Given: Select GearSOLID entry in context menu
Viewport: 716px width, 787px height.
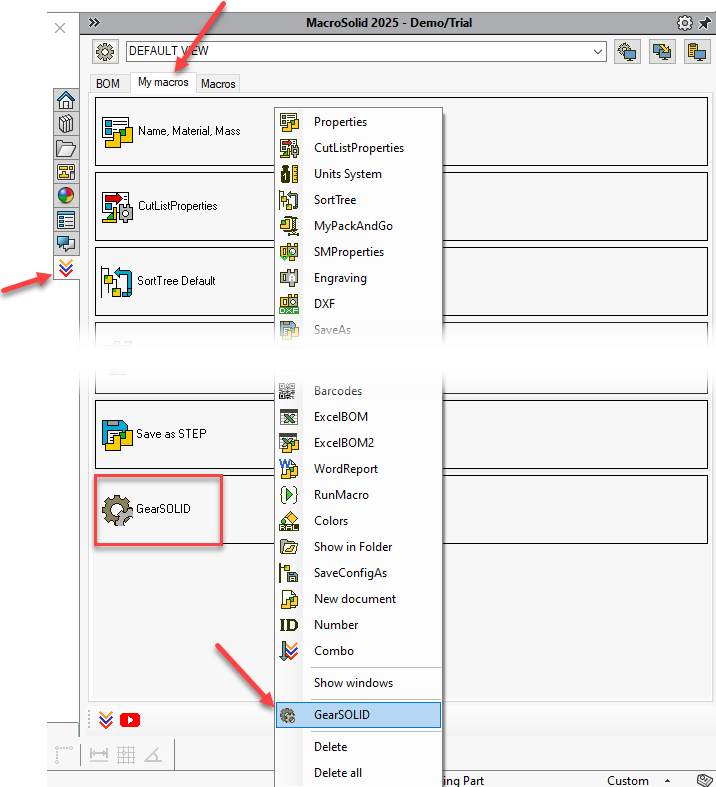Looking at the screenshot, I should coord(359,715).
